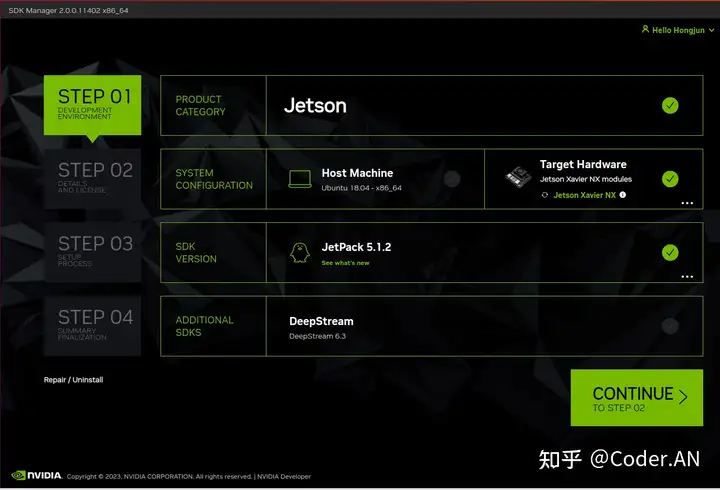Select the STEP 02 Details and License tab
720x490 pixels.
(x=92, y=179)
